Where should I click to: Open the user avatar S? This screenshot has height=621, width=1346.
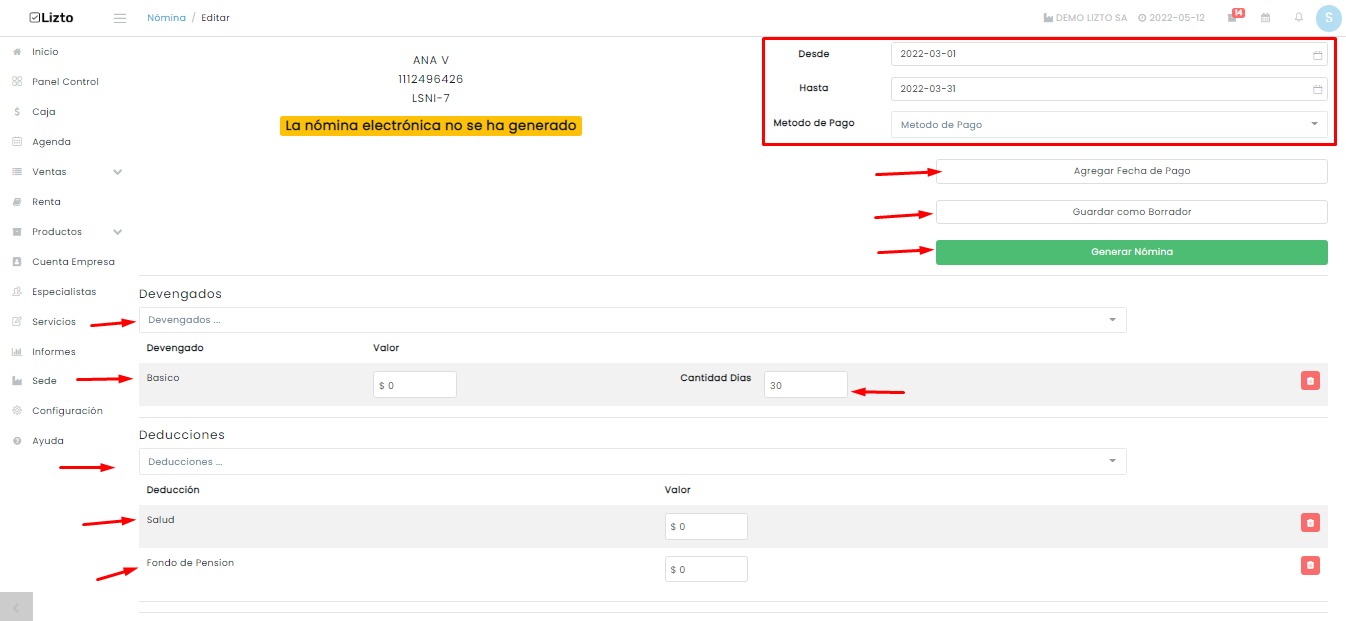pyautogui.click(x=1328, y=18)
